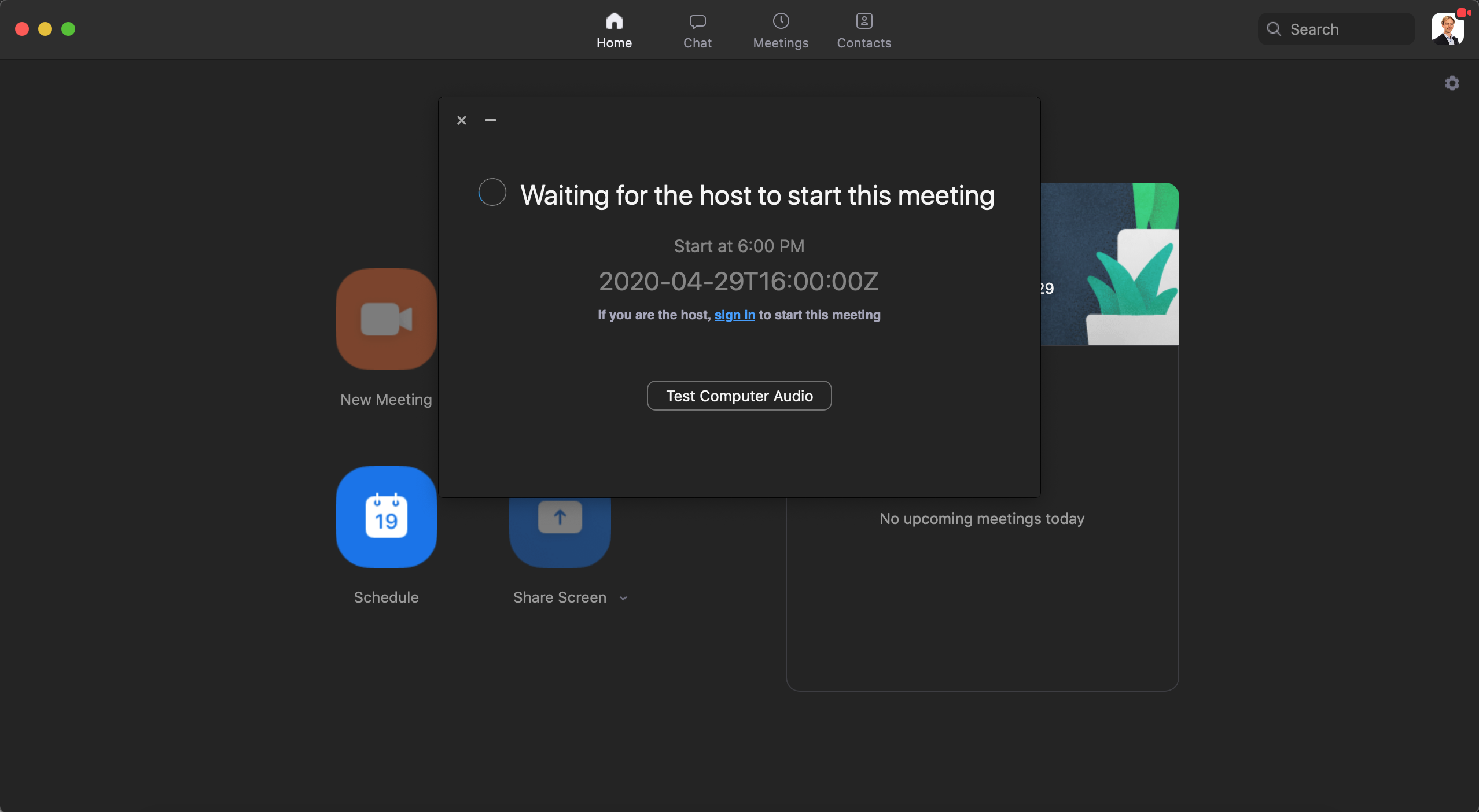
Task: Minimize Zoom window with yellow button
Action: [45, 29]
